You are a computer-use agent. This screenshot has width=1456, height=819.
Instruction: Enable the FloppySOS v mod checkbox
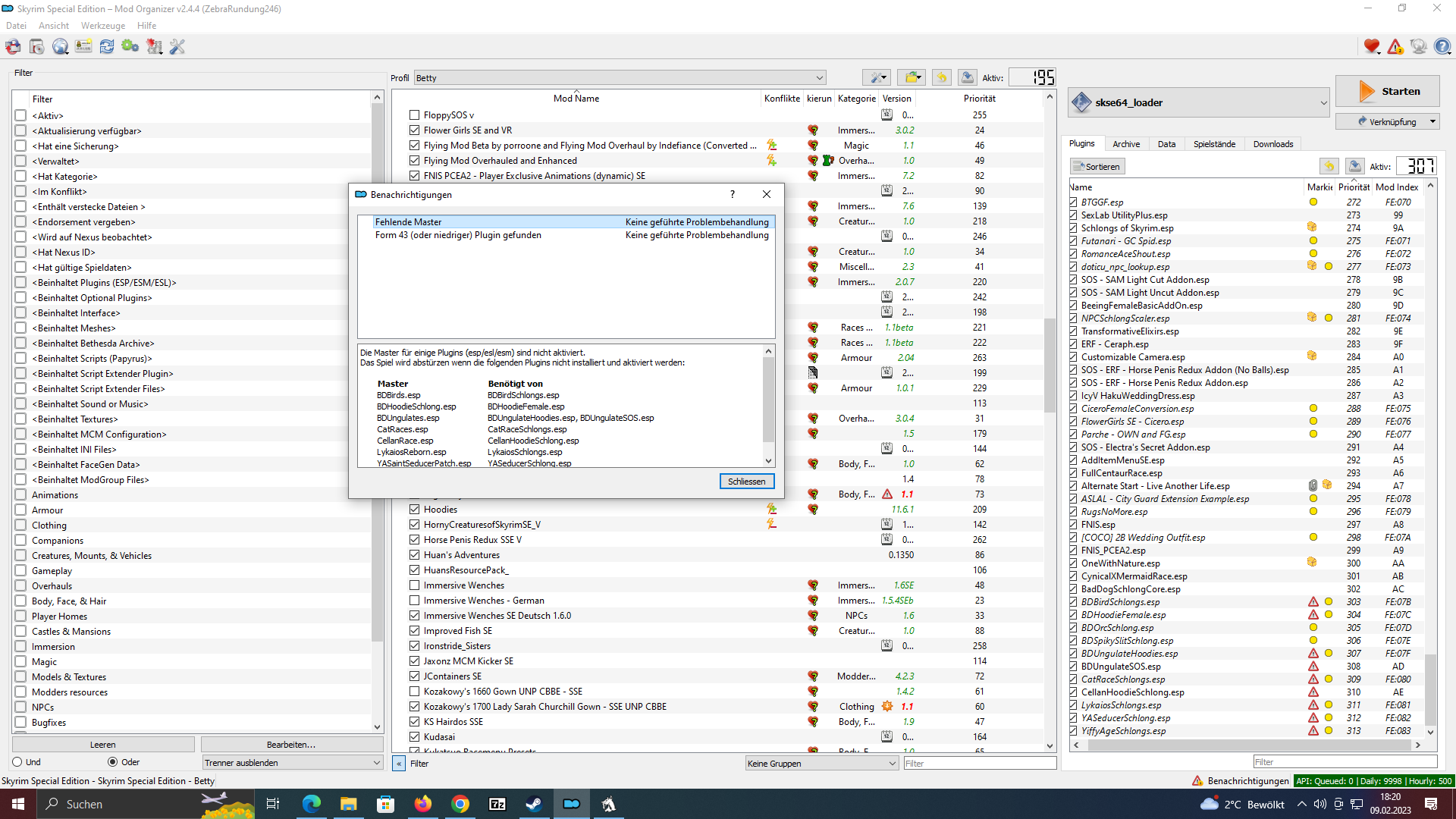(x=414, y=115)
